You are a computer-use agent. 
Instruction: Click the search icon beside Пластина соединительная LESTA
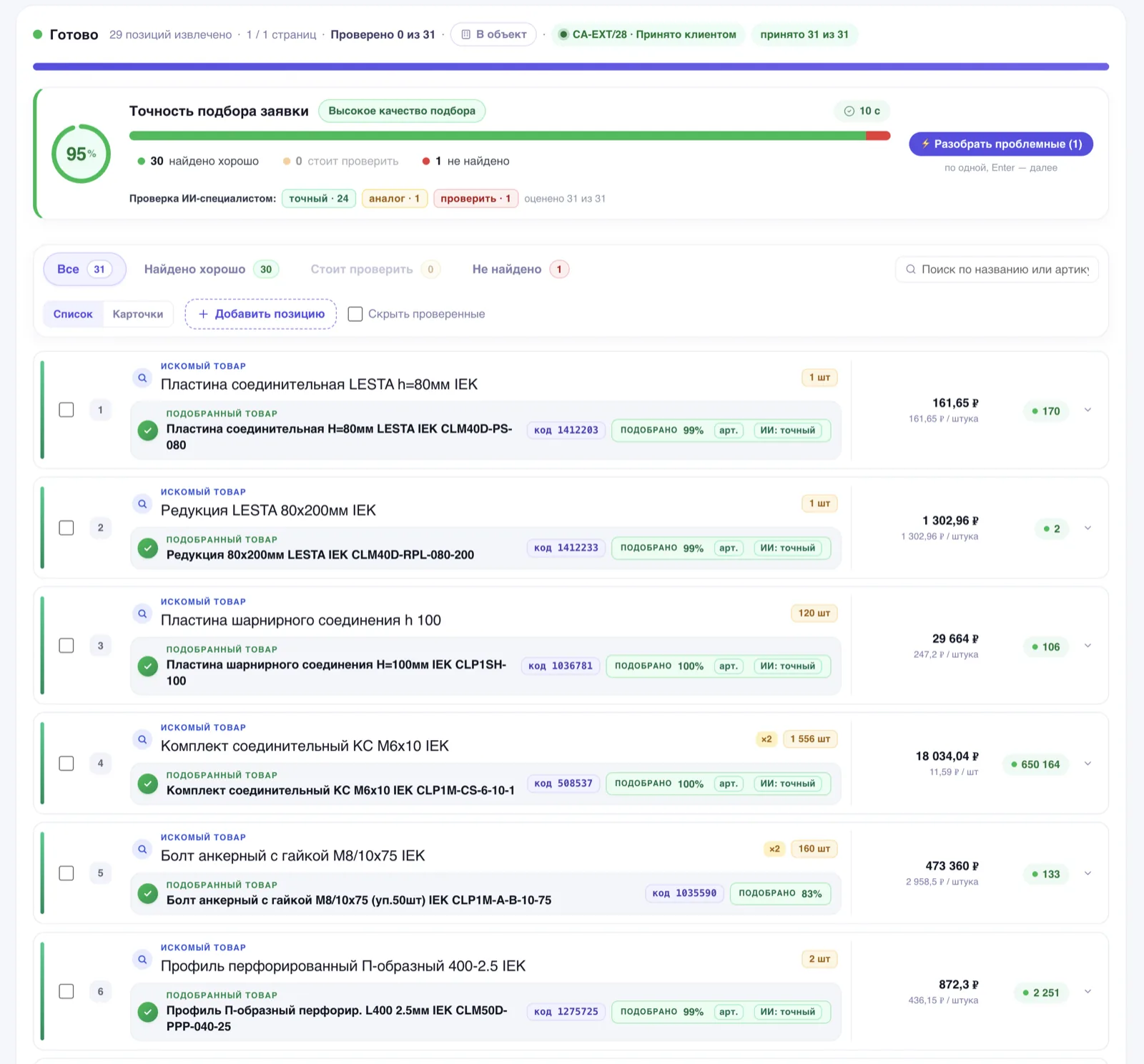coord(142,378)
